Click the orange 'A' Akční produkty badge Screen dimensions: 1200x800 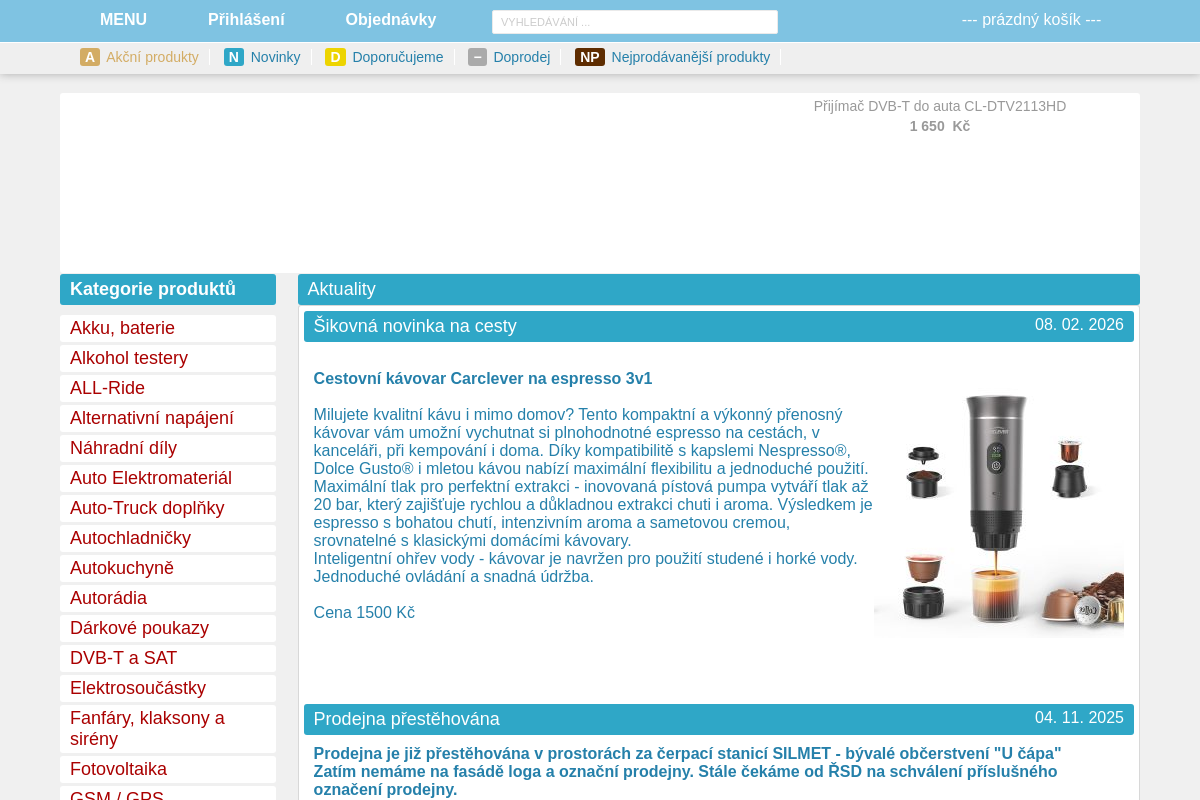[x=90, y=57]
